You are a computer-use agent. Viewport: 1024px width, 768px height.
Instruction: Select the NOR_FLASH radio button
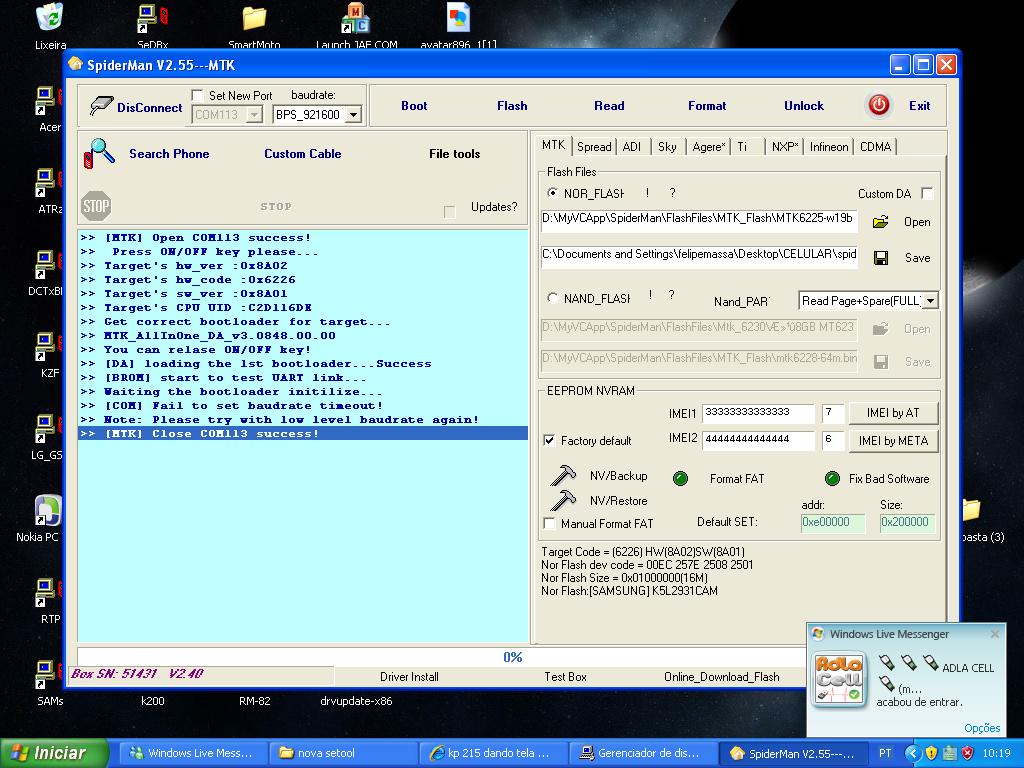coord(552,193)
